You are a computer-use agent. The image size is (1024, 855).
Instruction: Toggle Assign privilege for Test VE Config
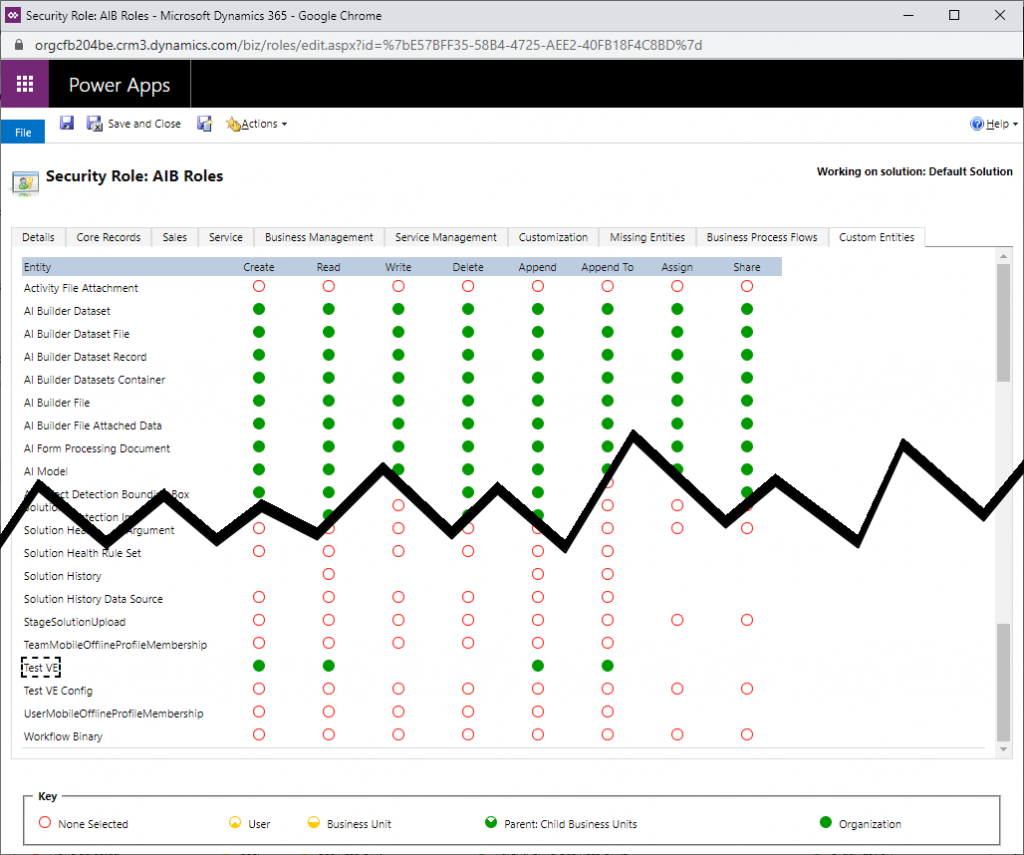coord(677,689)
